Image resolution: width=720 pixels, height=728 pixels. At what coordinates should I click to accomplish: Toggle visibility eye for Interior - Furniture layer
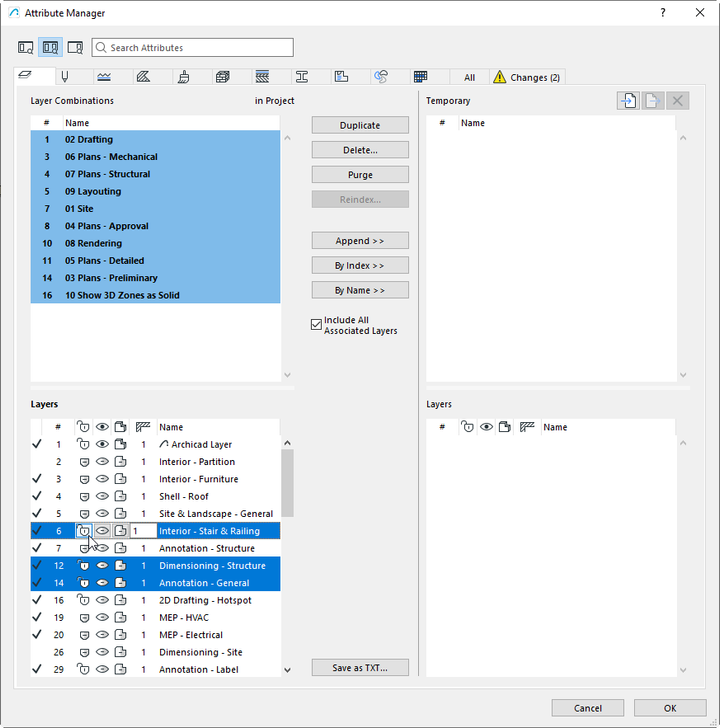tap(102, 479)
